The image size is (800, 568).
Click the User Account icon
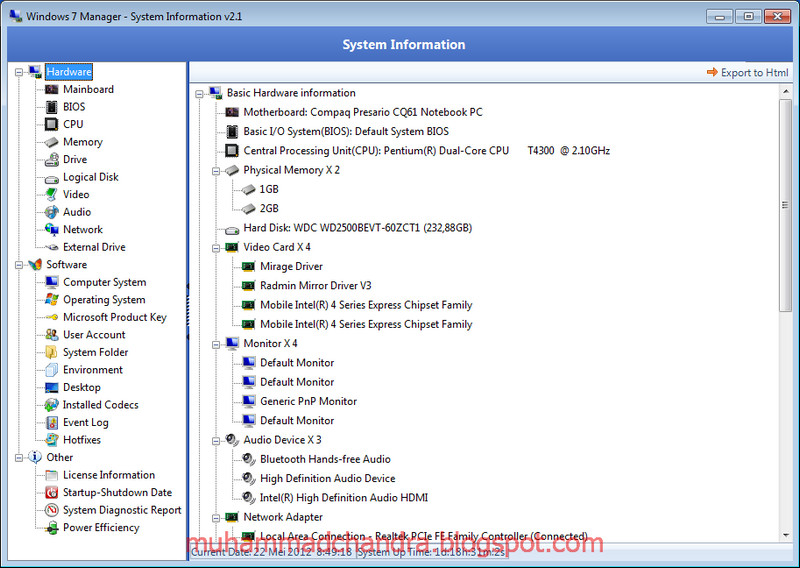52,335
